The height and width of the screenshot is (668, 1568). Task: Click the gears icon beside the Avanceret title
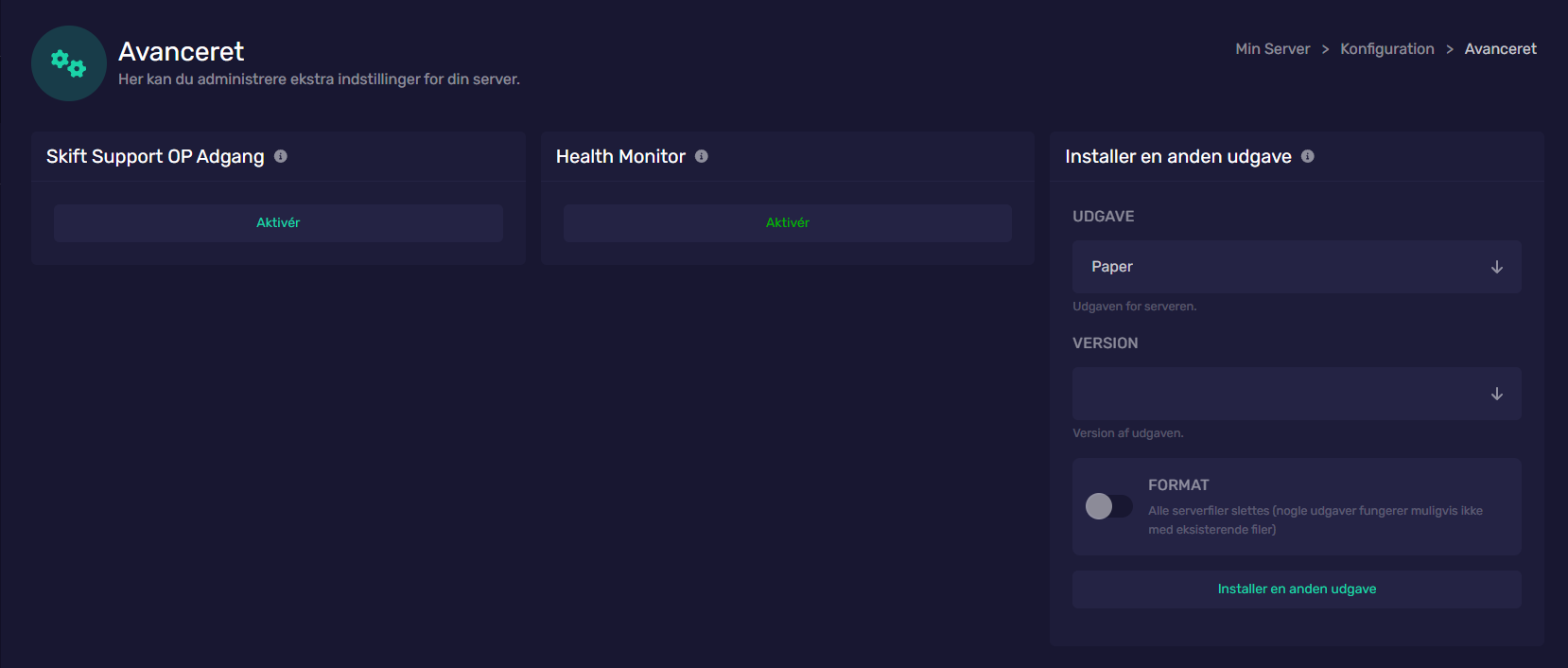pyautogui.click(x=68, y=63)
